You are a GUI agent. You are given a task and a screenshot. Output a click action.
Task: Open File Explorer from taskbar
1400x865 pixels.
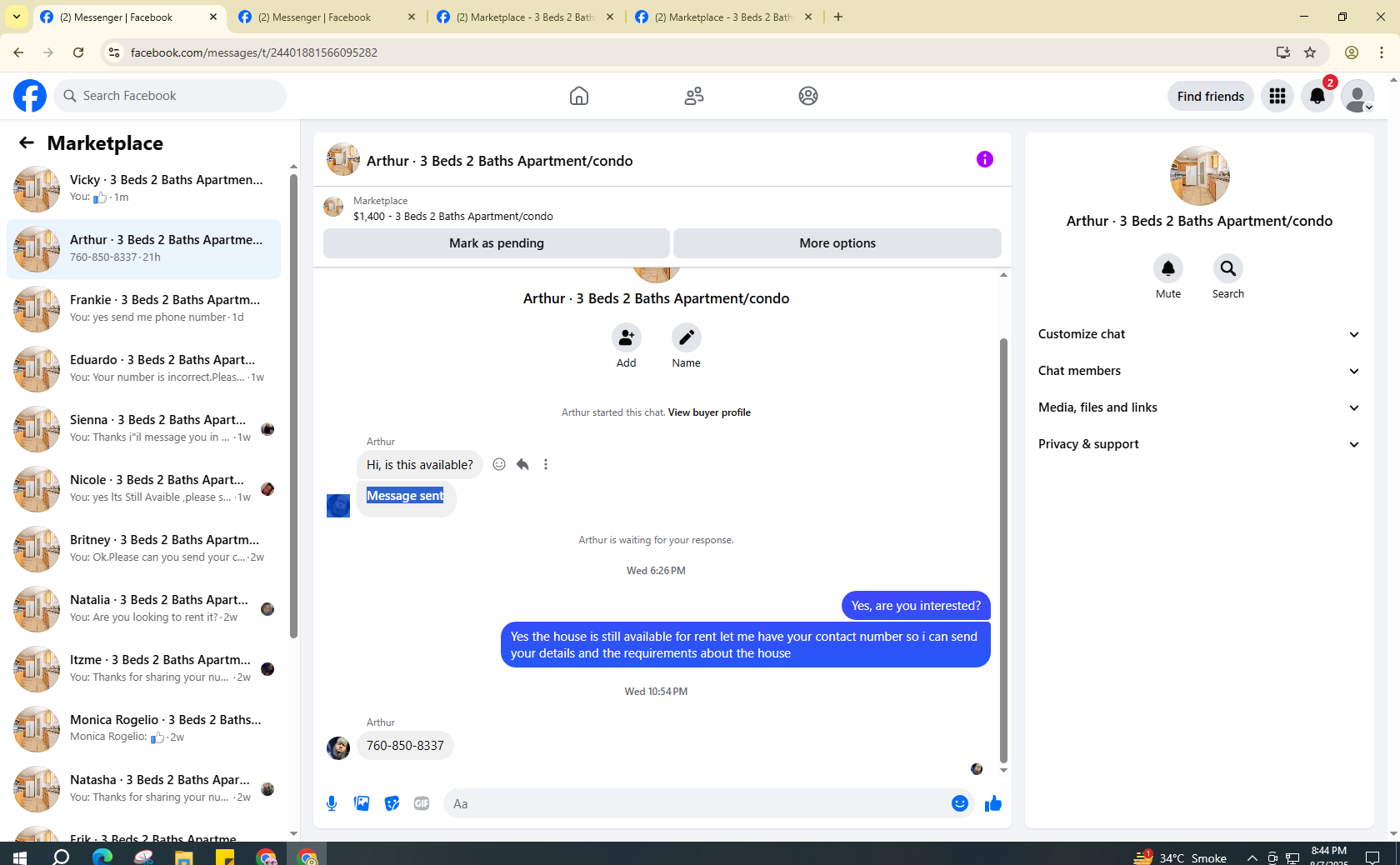coord(183,856)
